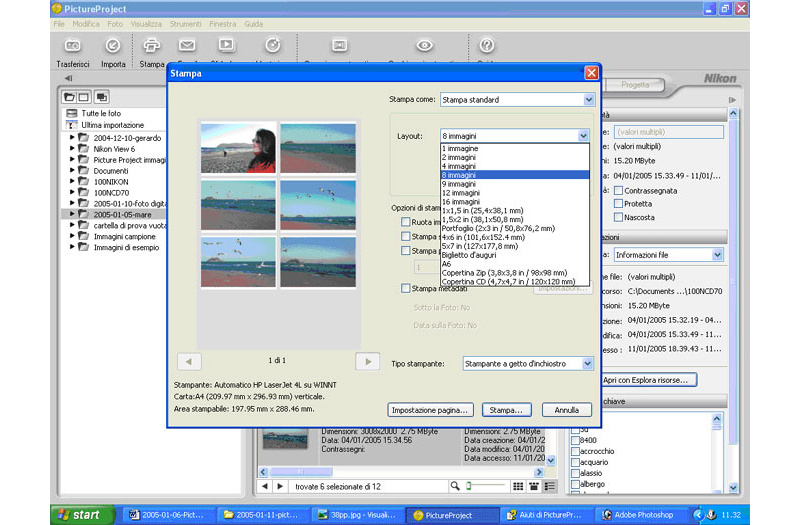Switch to the thumbnail grid view icon
Viewport: 800px width, 525px height.
pos(518,486)
